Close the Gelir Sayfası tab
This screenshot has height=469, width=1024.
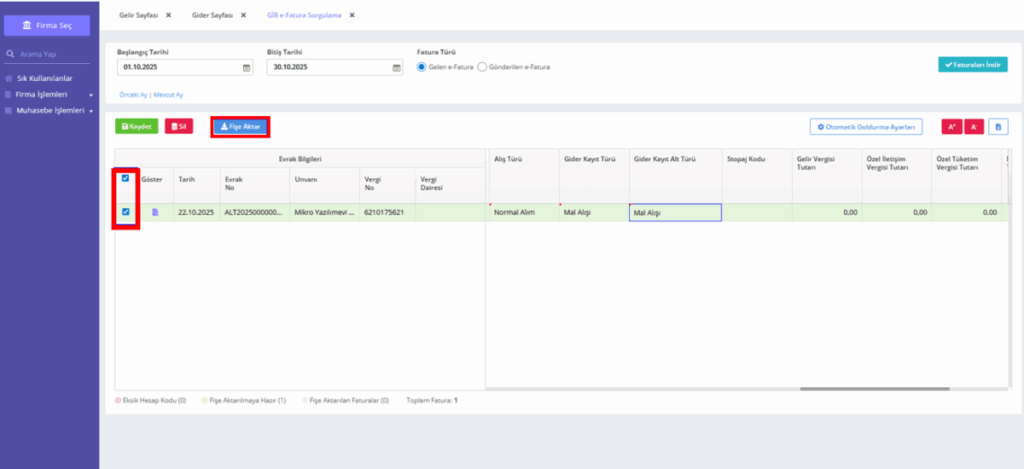coord(168,14)
